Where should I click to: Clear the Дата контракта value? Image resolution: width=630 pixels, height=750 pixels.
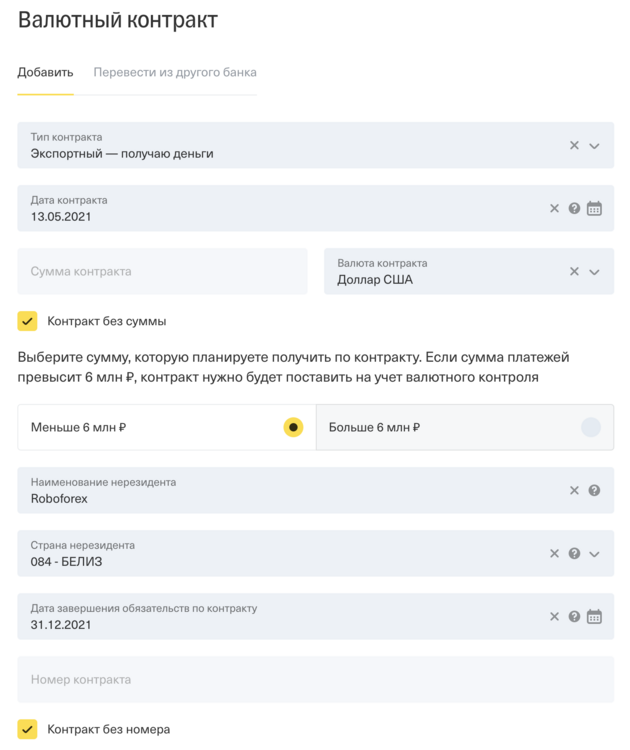pyautogui.click(x=554, y=209)
